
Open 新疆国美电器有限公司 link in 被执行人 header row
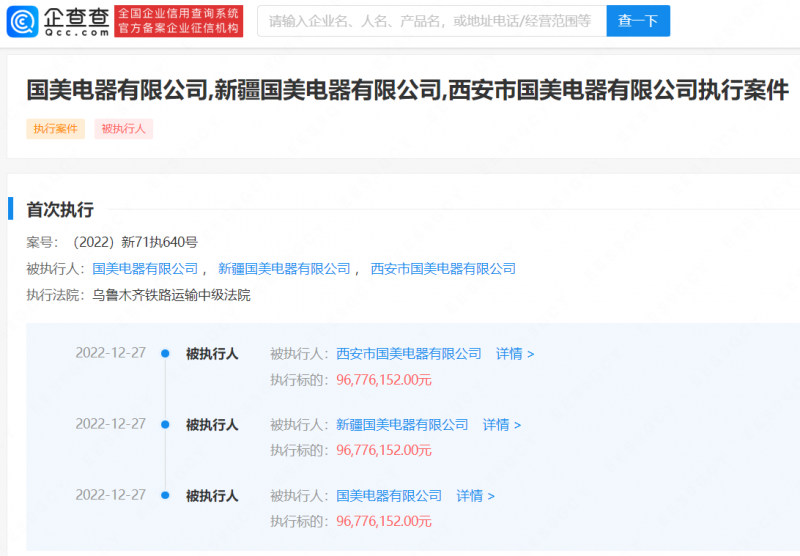click(284, 269)
